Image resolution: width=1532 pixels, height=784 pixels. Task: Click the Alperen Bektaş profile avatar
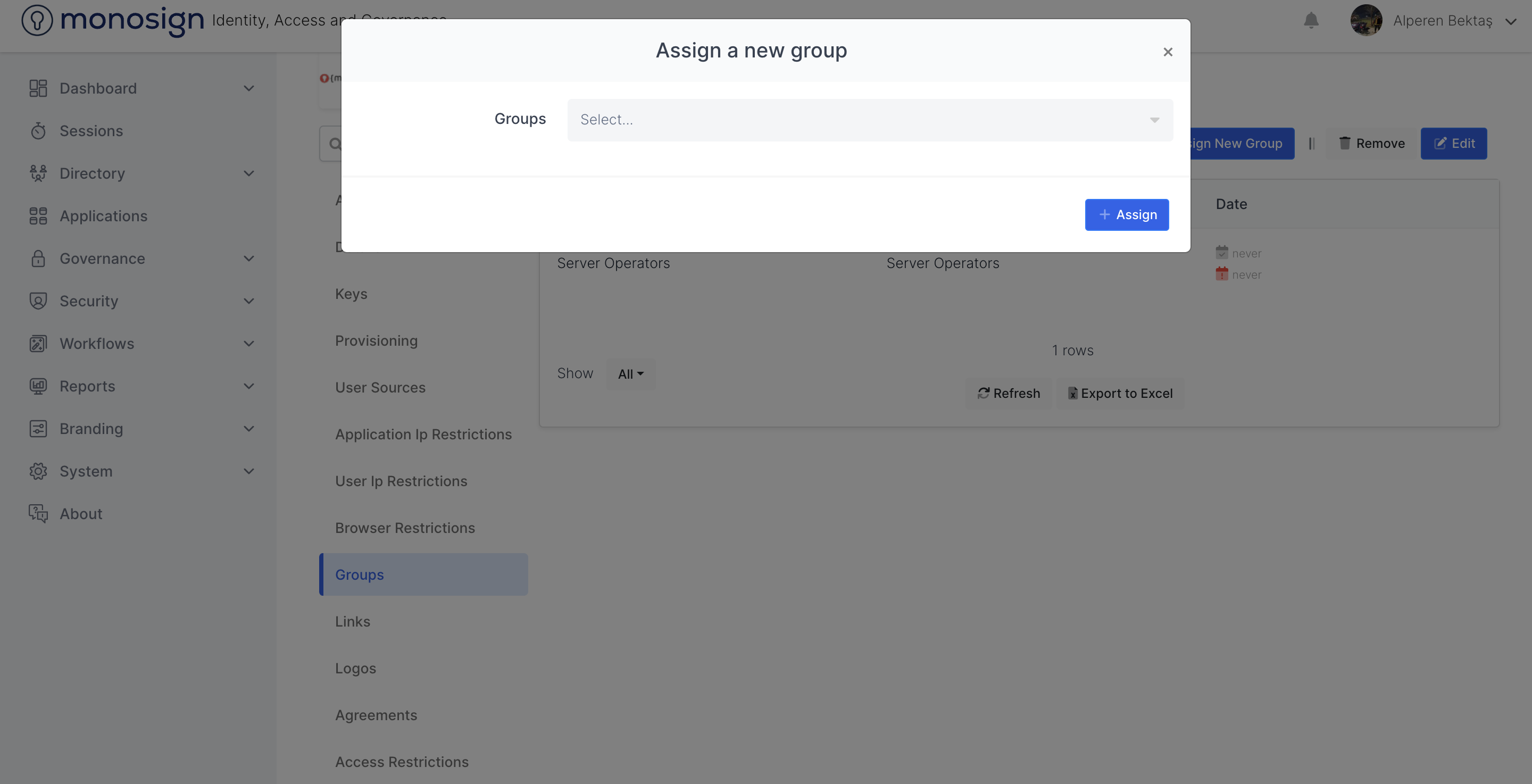1366,21
